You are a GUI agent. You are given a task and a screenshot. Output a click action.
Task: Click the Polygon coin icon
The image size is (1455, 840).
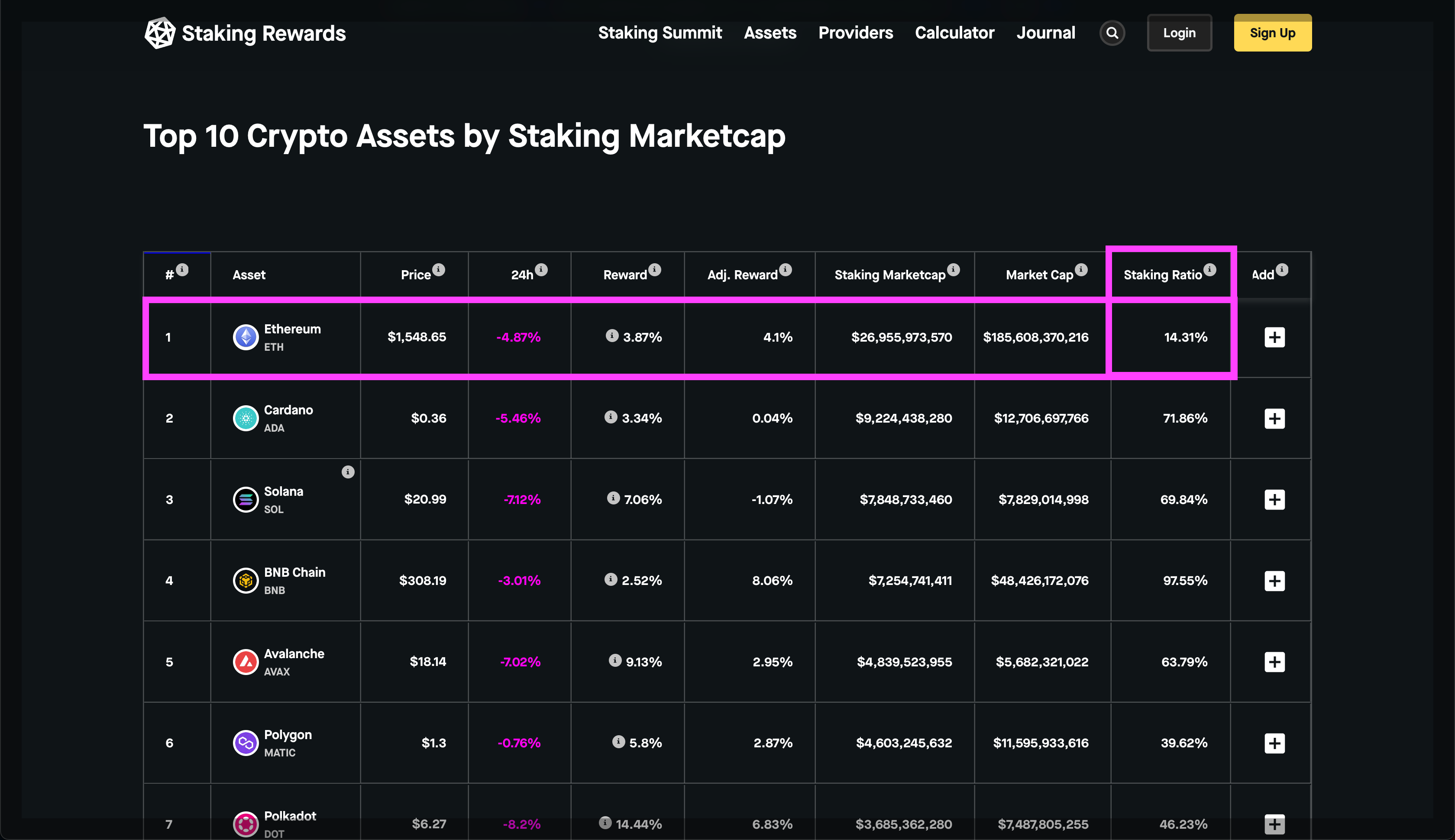pos(245,743)
